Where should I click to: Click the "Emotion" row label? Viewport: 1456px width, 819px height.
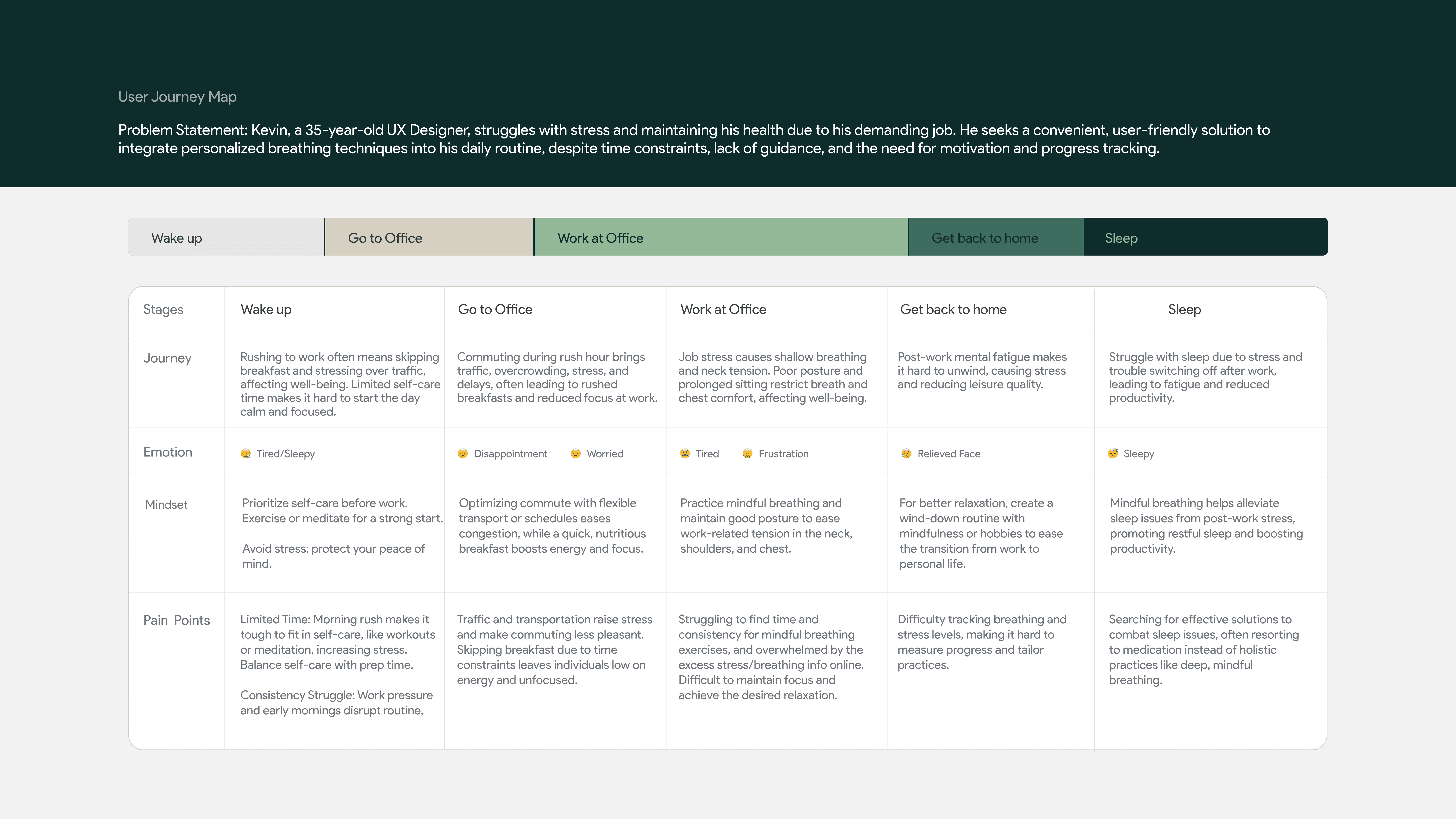point(168,452)
